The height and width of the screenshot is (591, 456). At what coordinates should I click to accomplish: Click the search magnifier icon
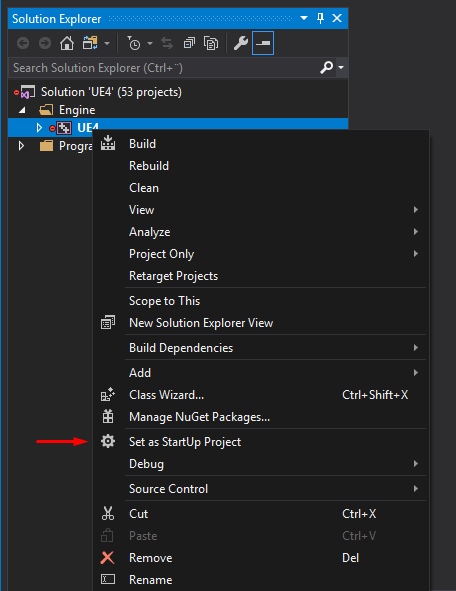click(x=326, y=67)
